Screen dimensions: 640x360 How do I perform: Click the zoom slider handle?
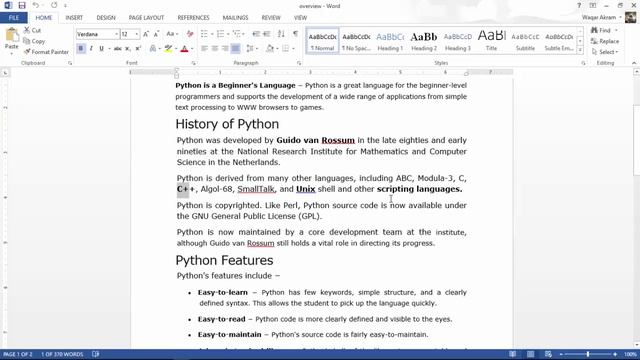pyautogui.click(x=588, y=354)
